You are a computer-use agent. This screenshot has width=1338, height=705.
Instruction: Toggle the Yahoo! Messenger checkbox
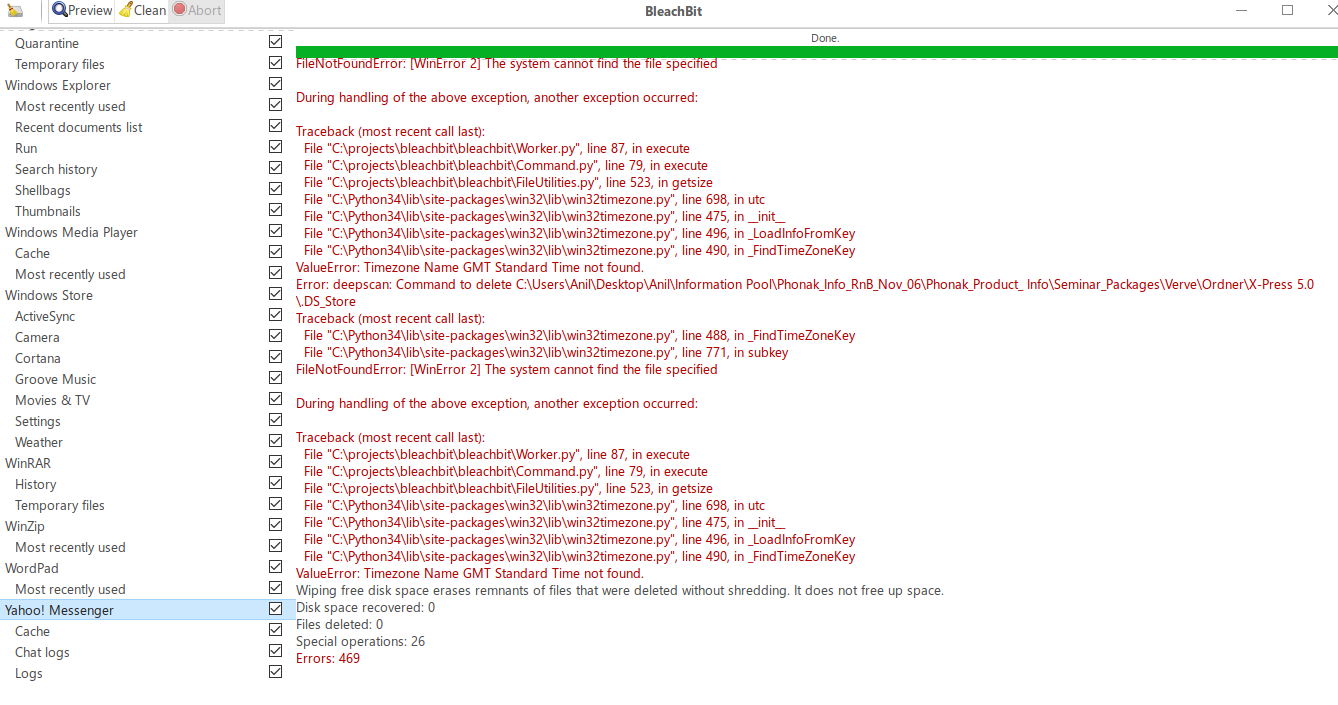pyautogui.click(x=275, y=609)
